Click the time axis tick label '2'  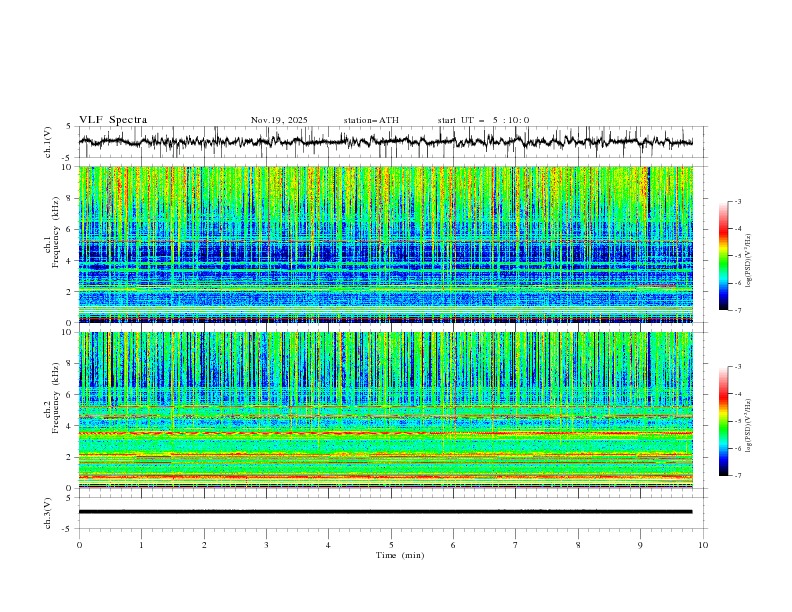tap(204, 545)
